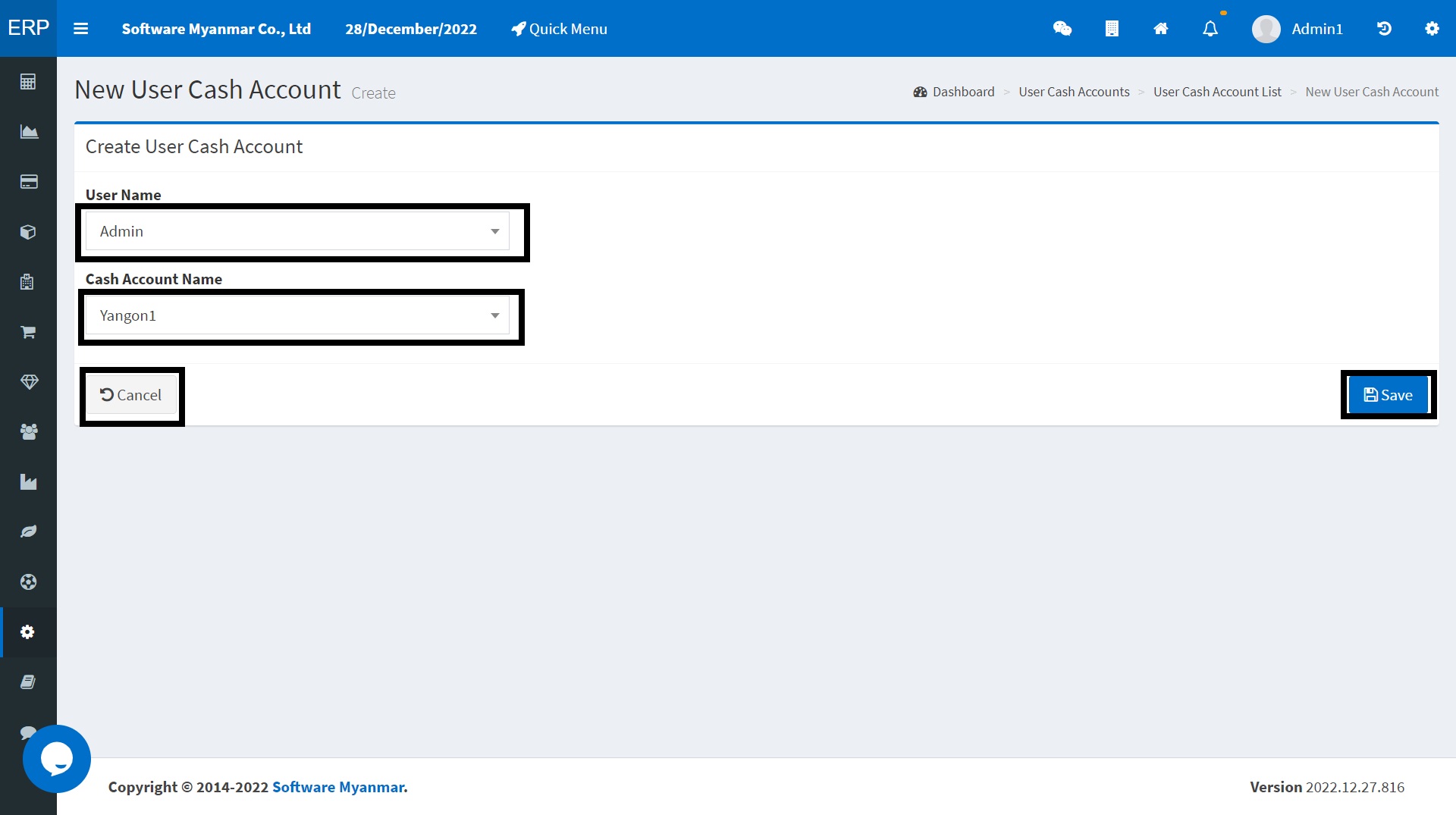The image size is (1456, 815).
Task: Click the date 28/December/2022
Action: 411,29
